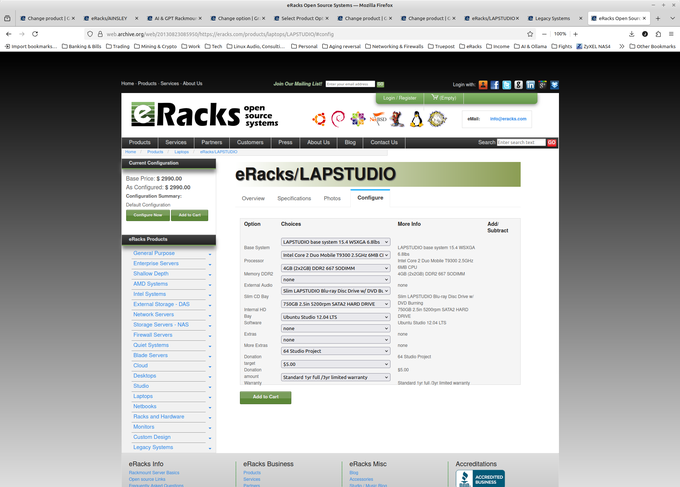Zoom out with the minus icon
This screenshot has width=680, height=487.
[544, 34]
